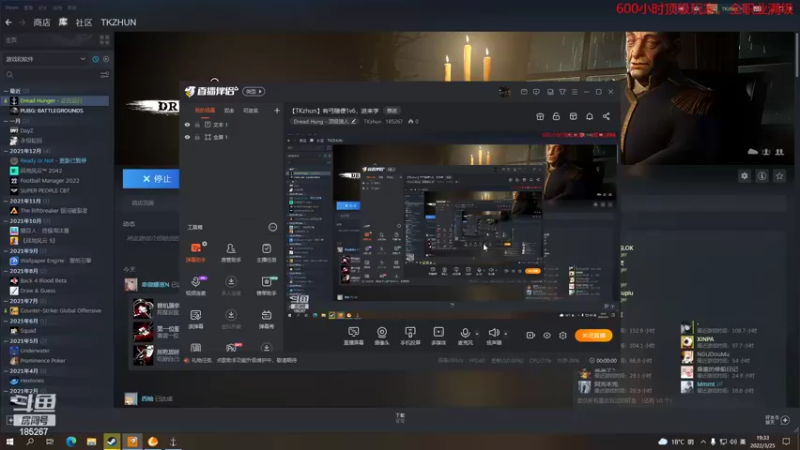Toggle preview eye icon near 关闭直播
The height and width of the screenshot is (450, 800).
(547, 335)
